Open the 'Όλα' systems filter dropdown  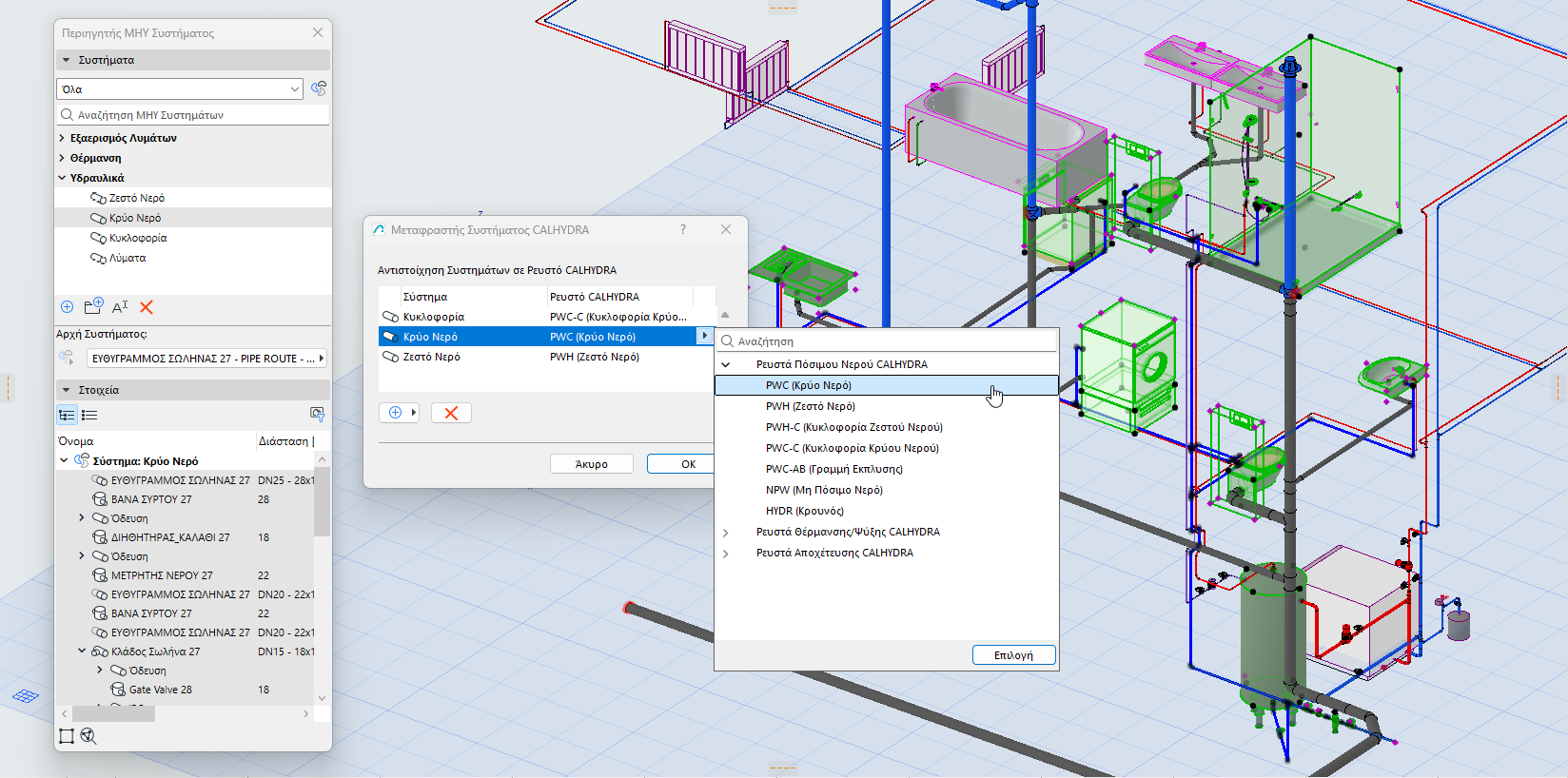[x=180, y=89]
